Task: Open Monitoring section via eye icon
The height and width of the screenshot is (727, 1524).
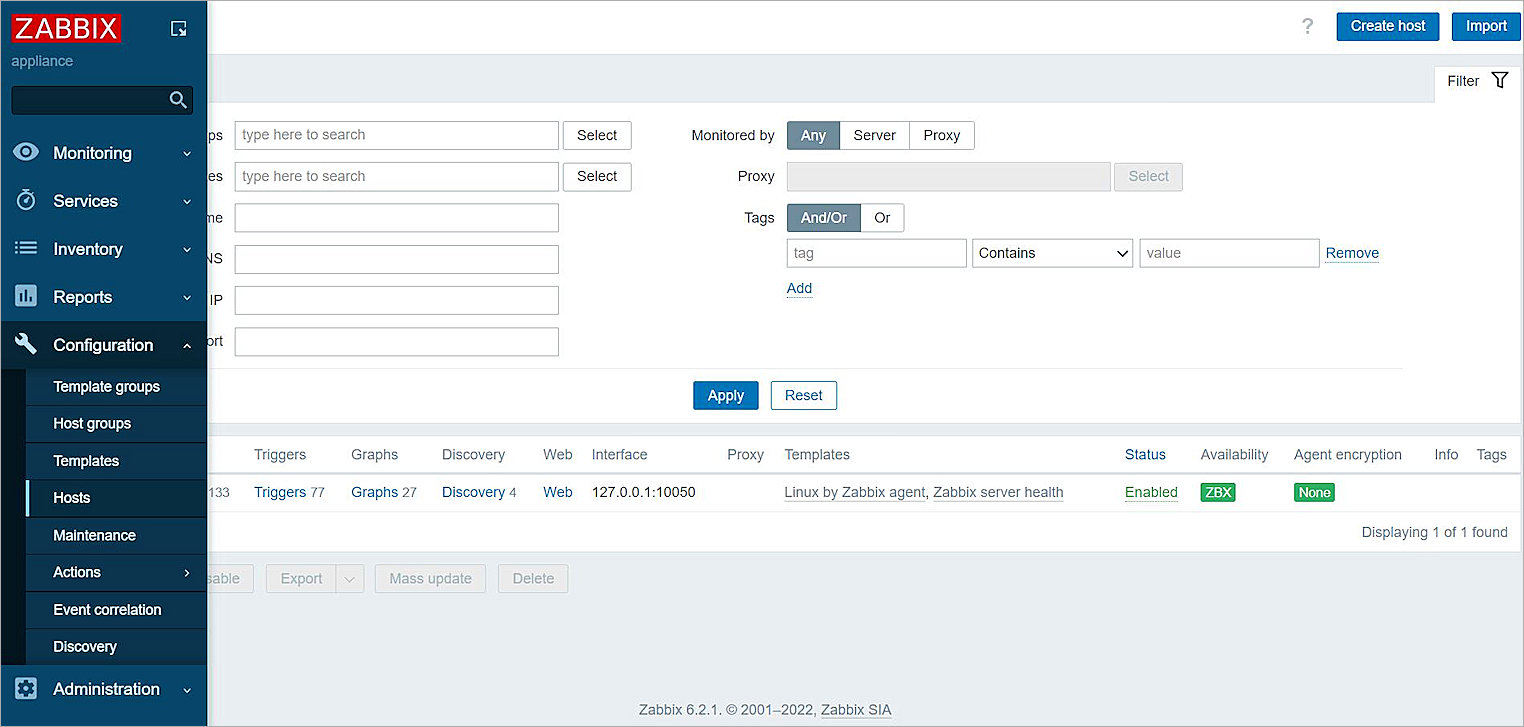Action: coord(26,153)
